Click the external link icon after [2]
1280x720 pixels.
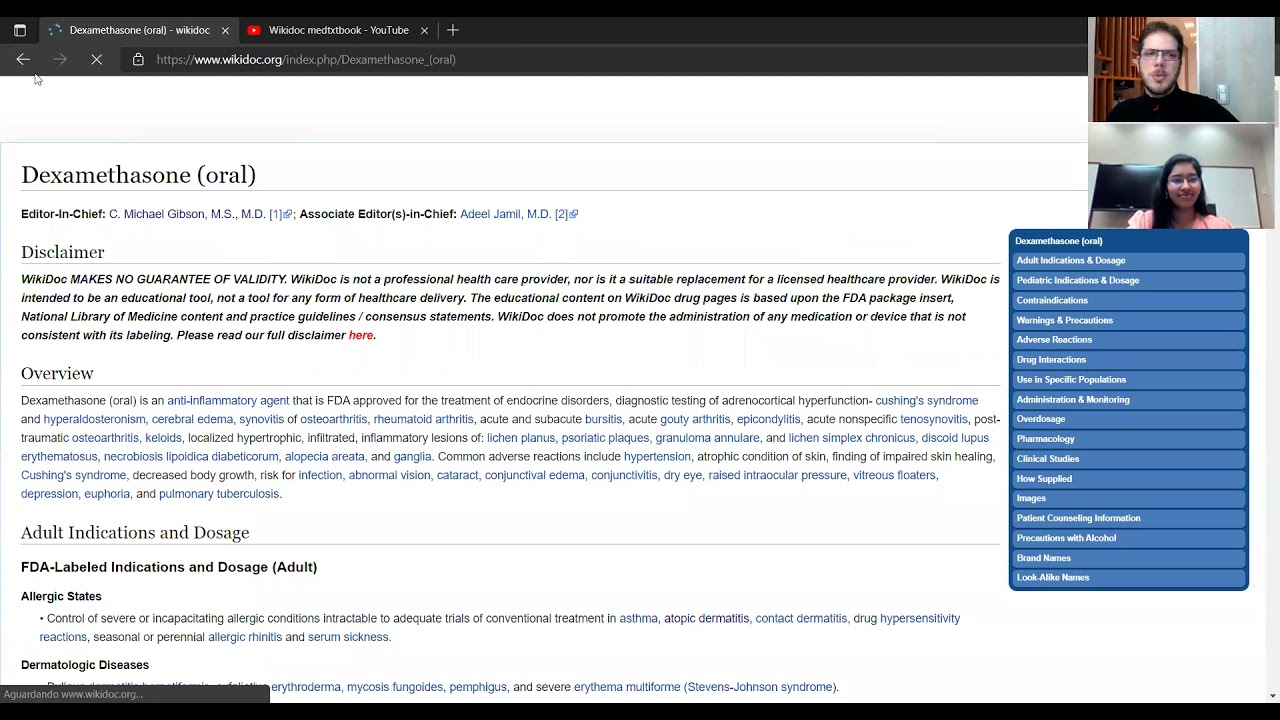pos(573,214)
